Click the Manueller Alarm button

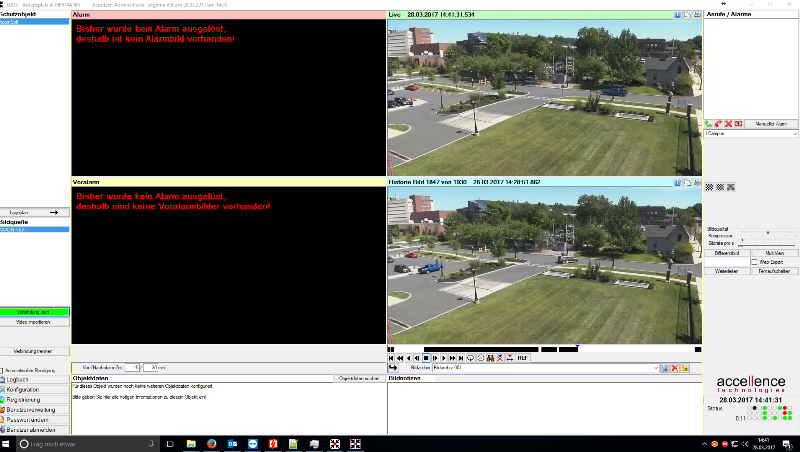pos(771,123)
